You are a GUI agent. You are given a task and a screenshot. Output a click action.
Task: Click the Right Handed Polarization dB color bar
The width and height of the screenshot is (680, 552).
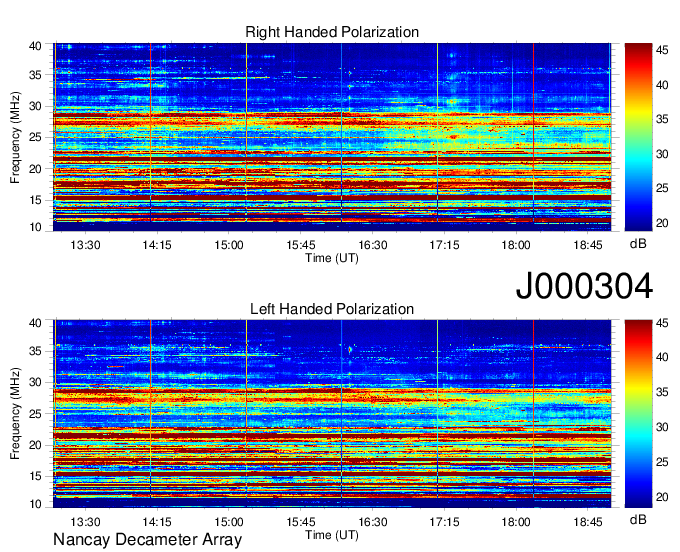coord(638,137)
